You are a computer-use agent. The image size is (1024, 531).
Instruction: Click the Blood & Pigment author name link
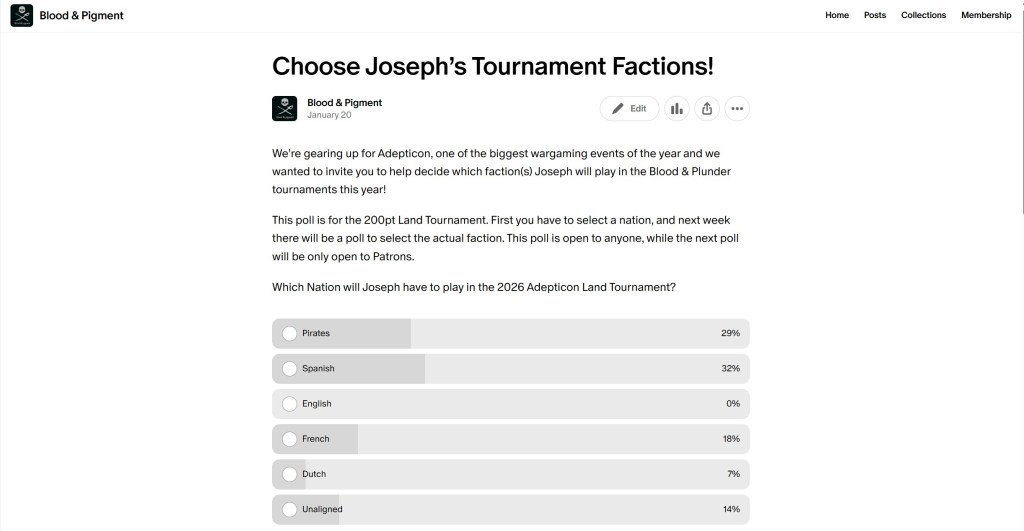coord(344,103)
